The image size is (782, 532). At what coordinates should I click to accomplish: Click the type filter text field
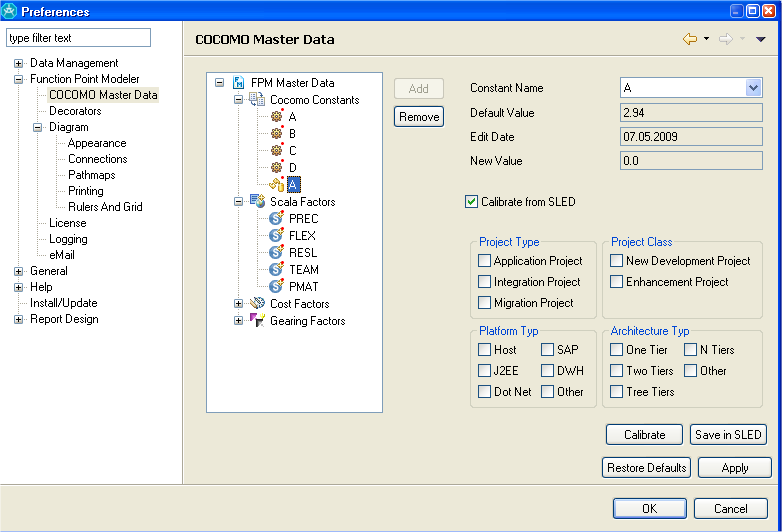tap(78, 37)
